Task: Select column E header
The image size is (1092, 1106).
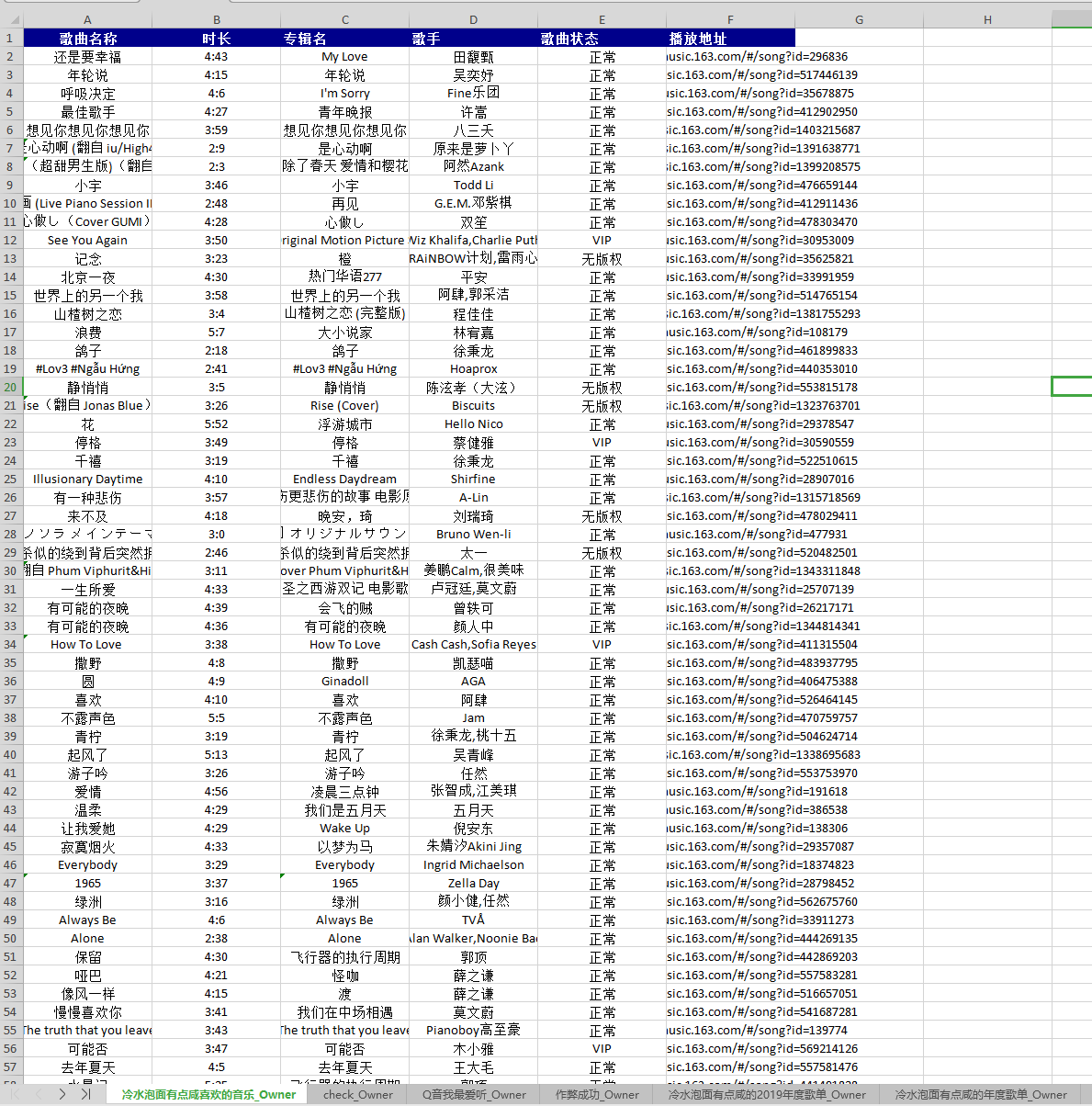Action: pos(602,19)
